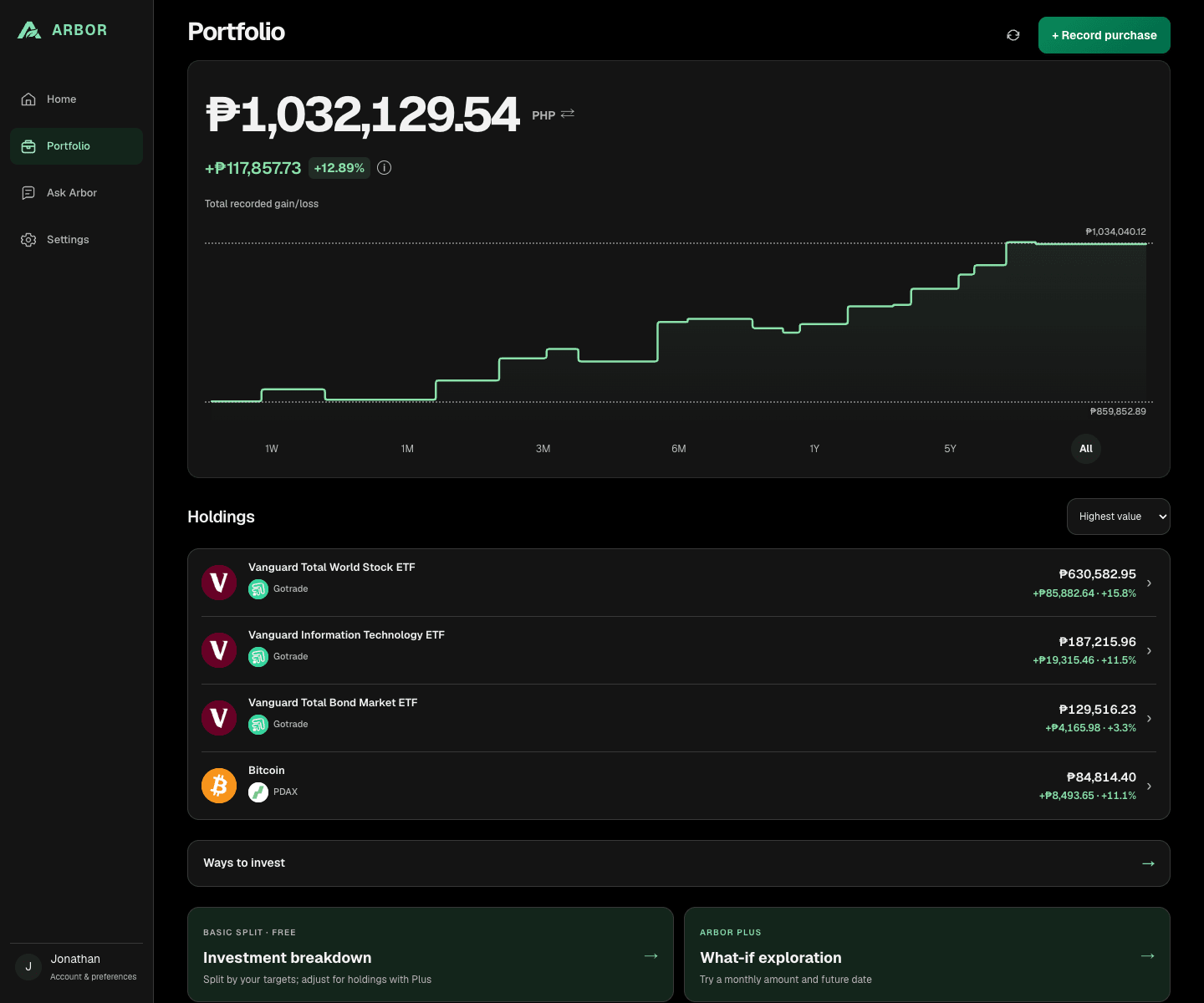This screenshot has height=1003, width=1204.
Task: Refresh portfolio with the sync icon
Action: point(1013,35)
